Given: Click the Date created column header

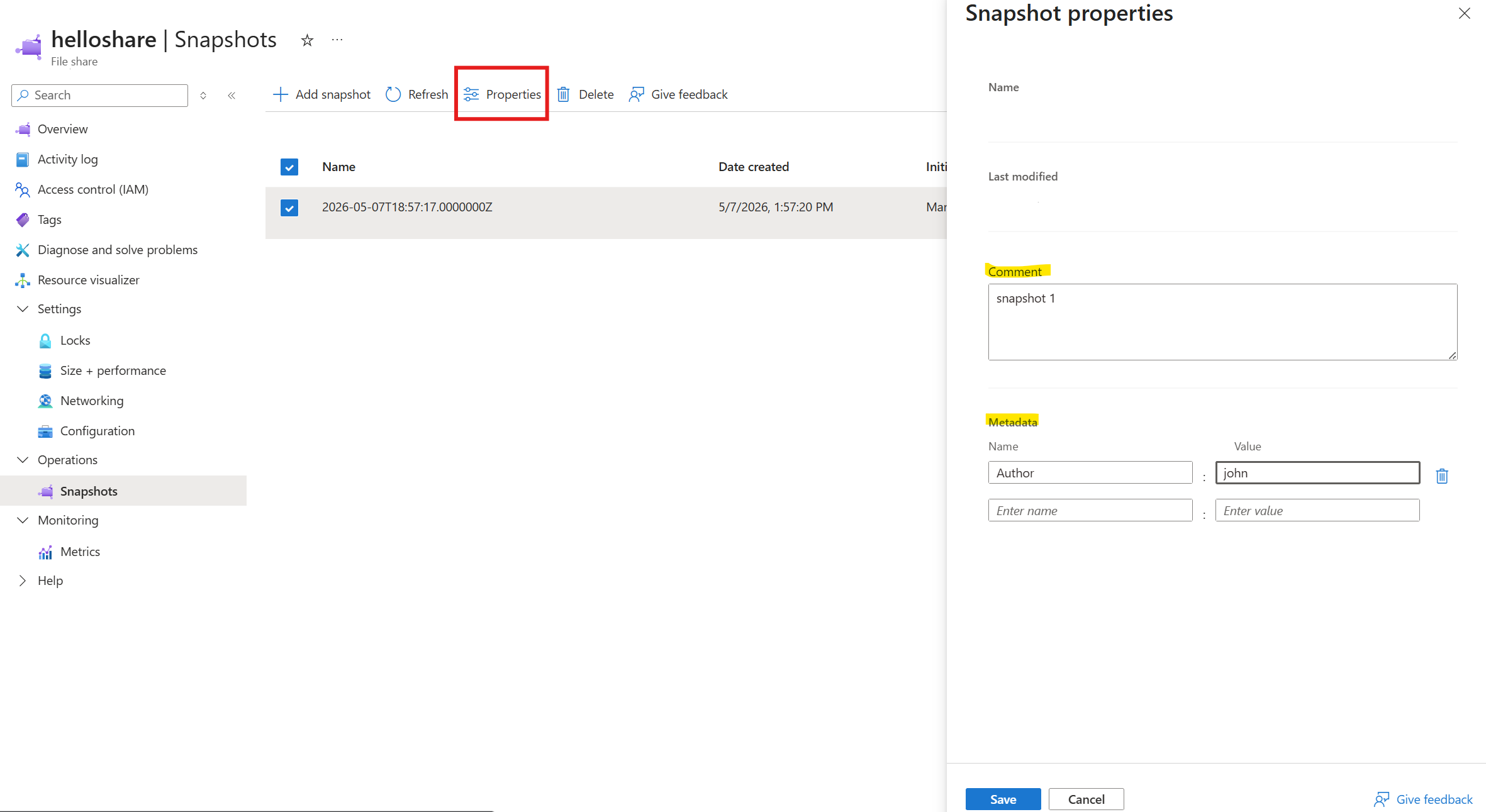Looking at the screenshot, I should point(754,167).
